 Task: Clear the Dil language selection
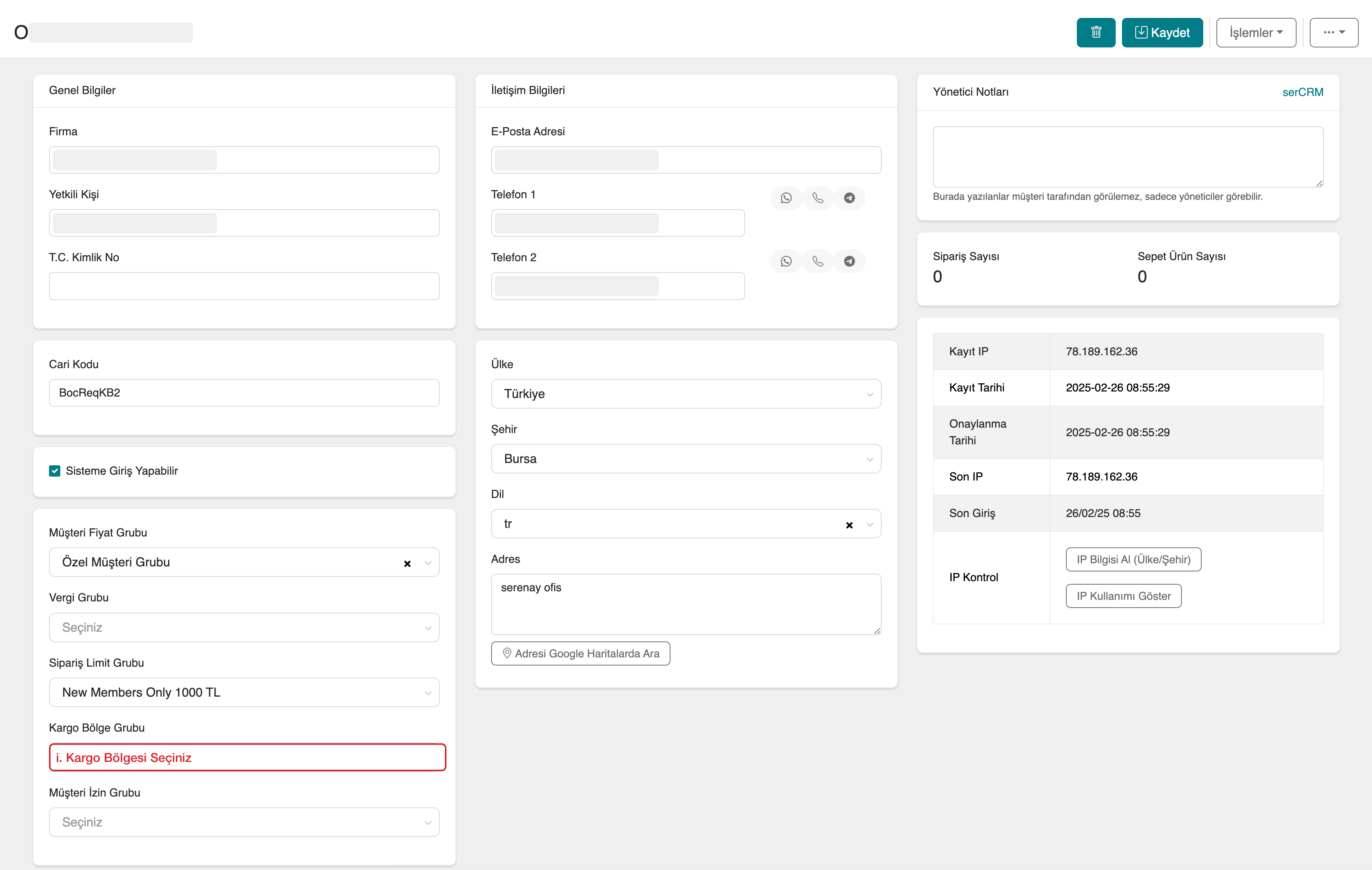849,525
